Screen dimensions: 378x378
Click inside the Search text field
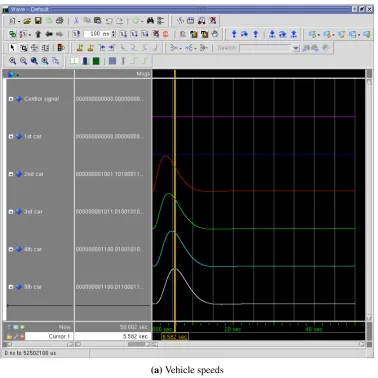[266, 48]
